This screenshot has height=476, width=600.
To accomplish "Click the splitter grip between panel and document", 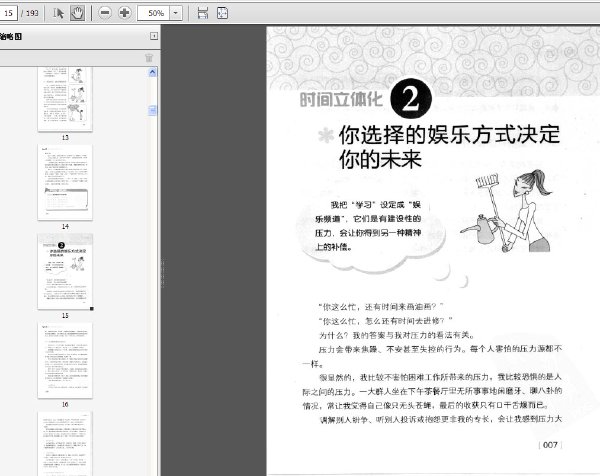I will [x=163, y=273].
